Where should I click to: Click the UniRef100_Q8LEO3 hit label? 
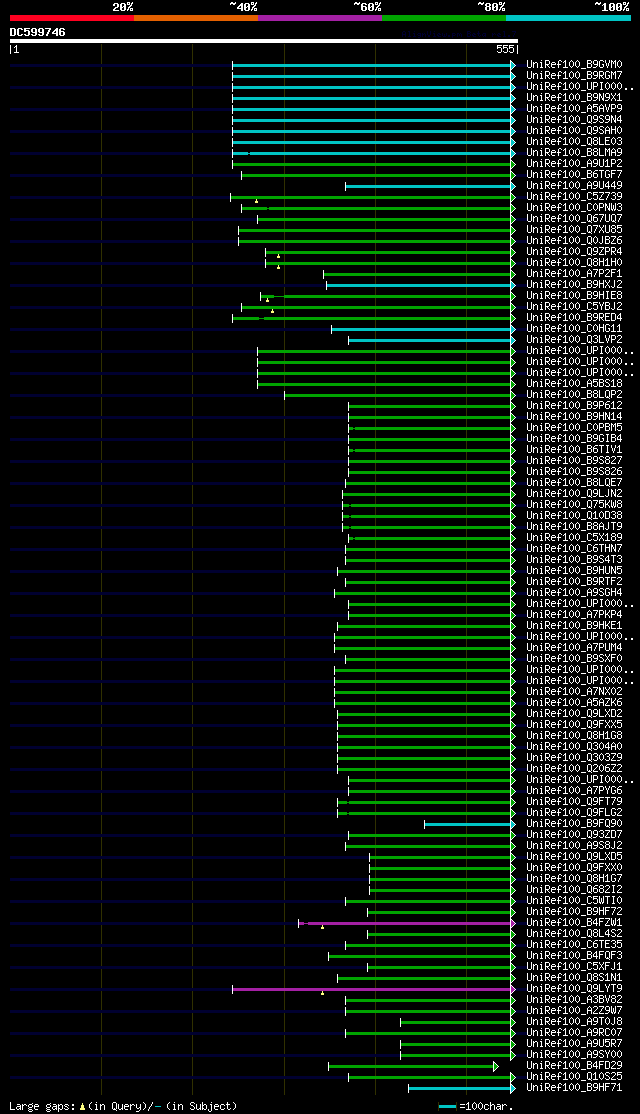[x=575, y=142]
